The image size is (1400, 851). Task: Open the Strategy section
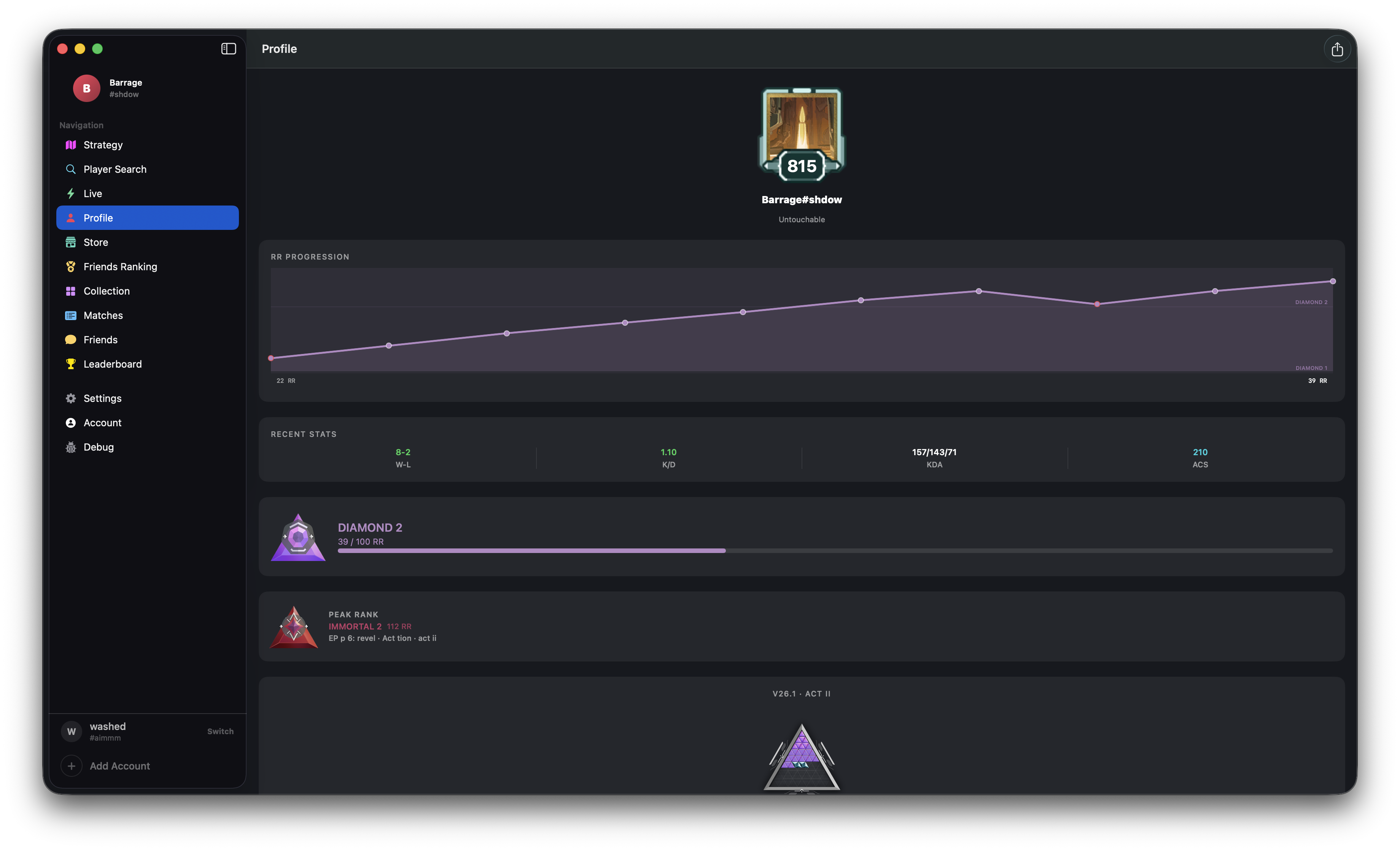(102, 144)
